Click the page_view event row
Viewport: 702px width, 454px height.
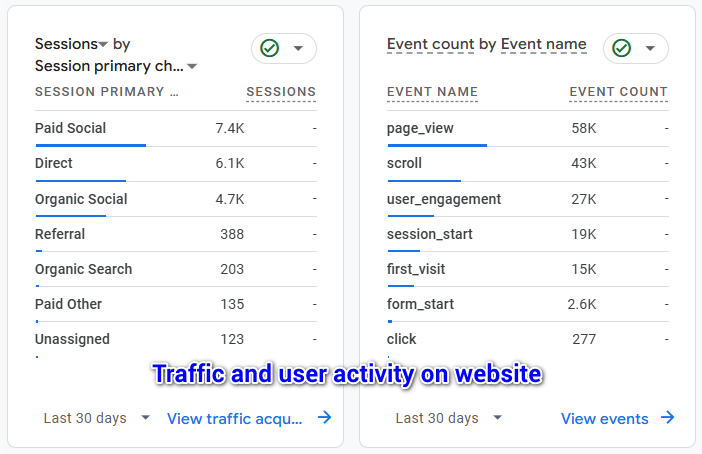click(x=421, y=128)
